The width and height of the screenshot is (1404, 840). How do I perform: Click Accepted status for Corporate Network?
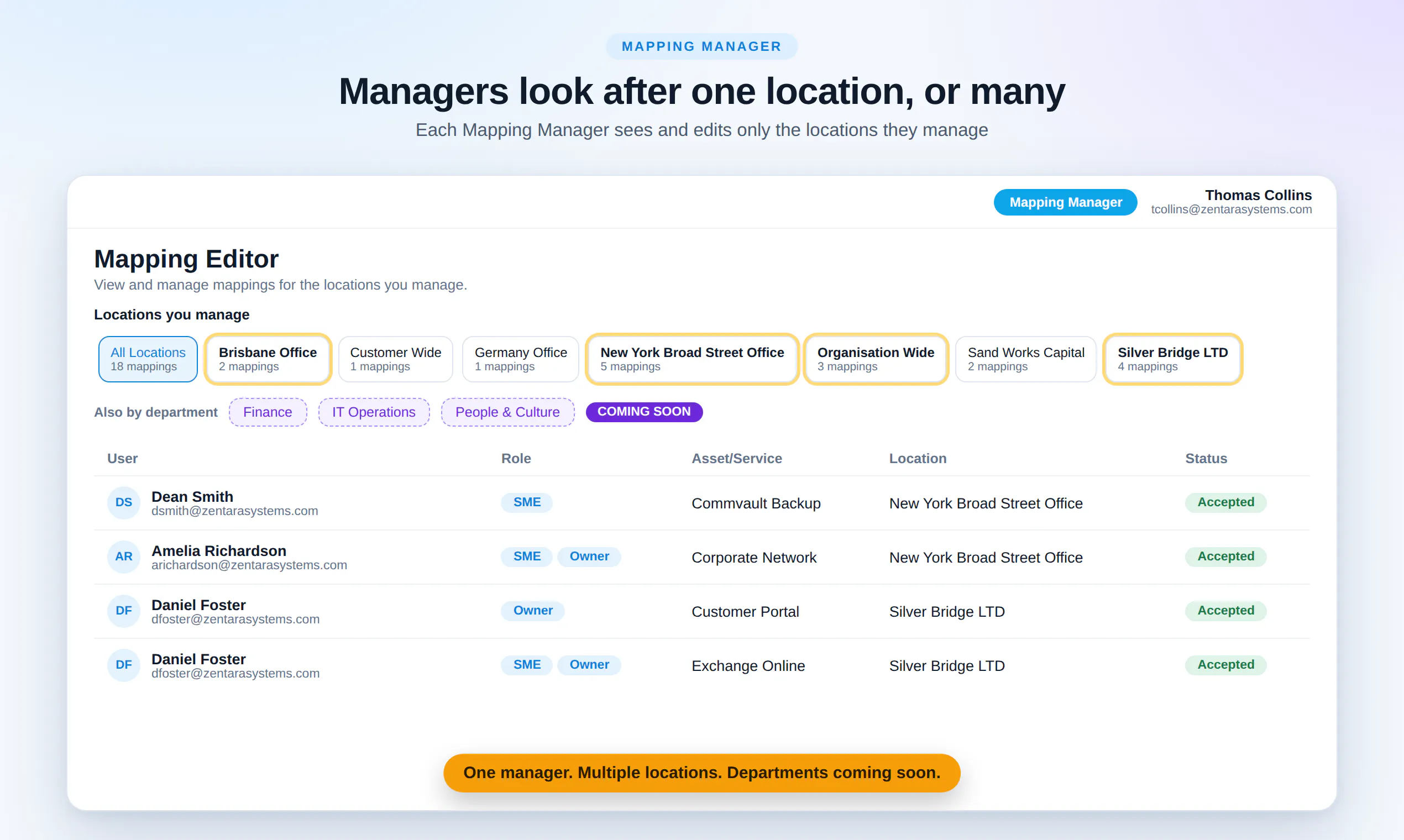tap(1225, 557)
